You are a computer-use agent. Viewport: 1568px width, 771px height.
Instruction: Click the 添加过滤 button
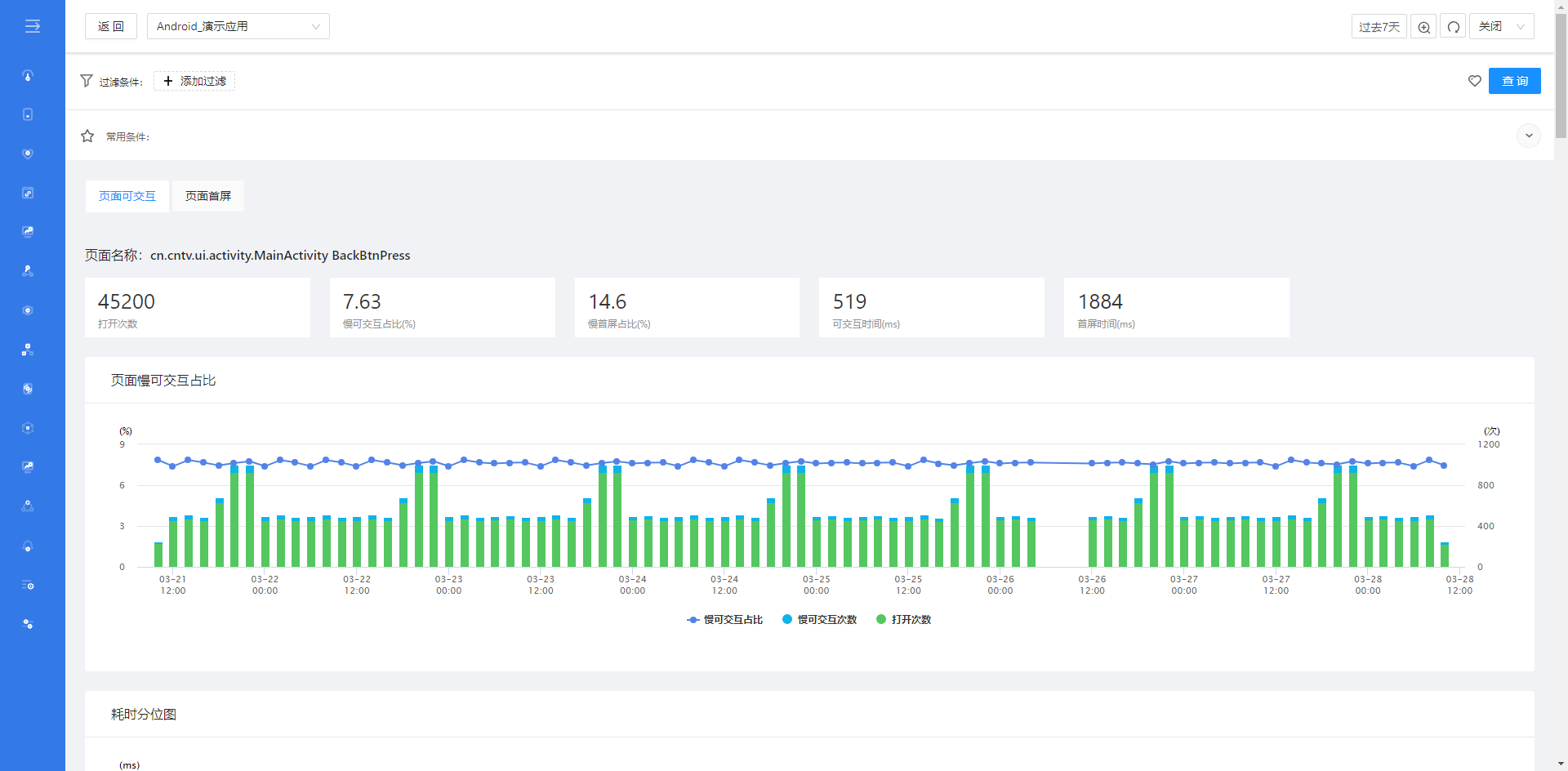click(194, 81)
